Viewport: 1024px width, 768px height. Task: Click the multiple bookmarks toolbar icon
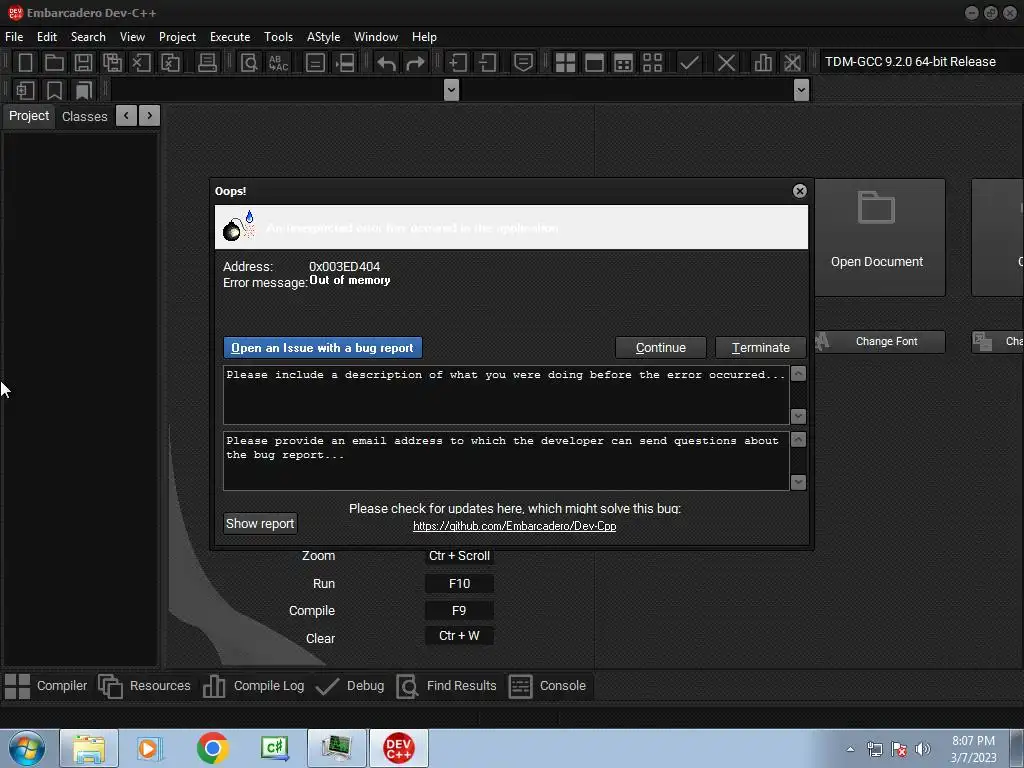84,90
